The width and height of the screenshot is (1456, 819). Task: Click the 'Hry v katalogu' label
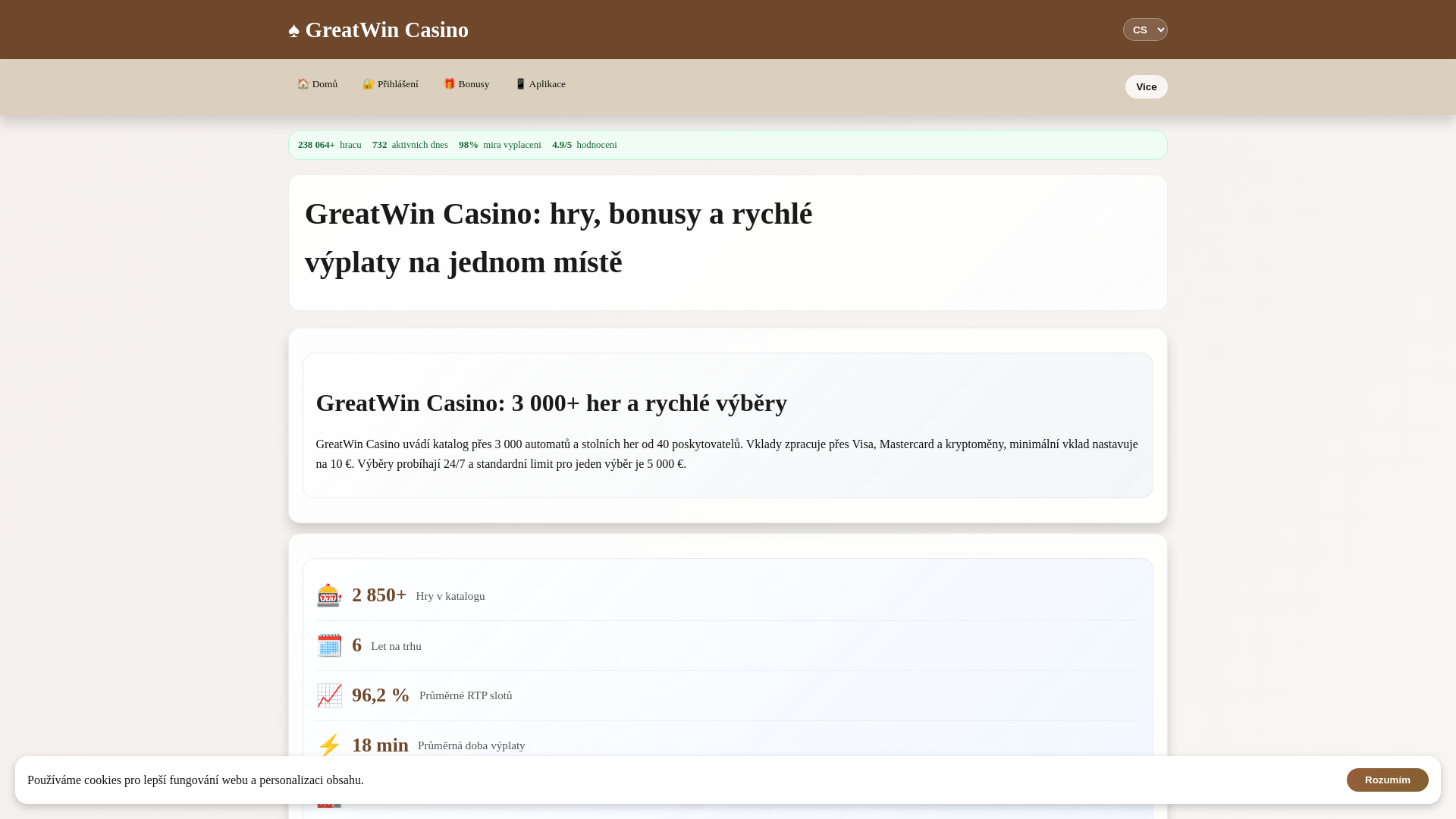click(x=450, y=596)
